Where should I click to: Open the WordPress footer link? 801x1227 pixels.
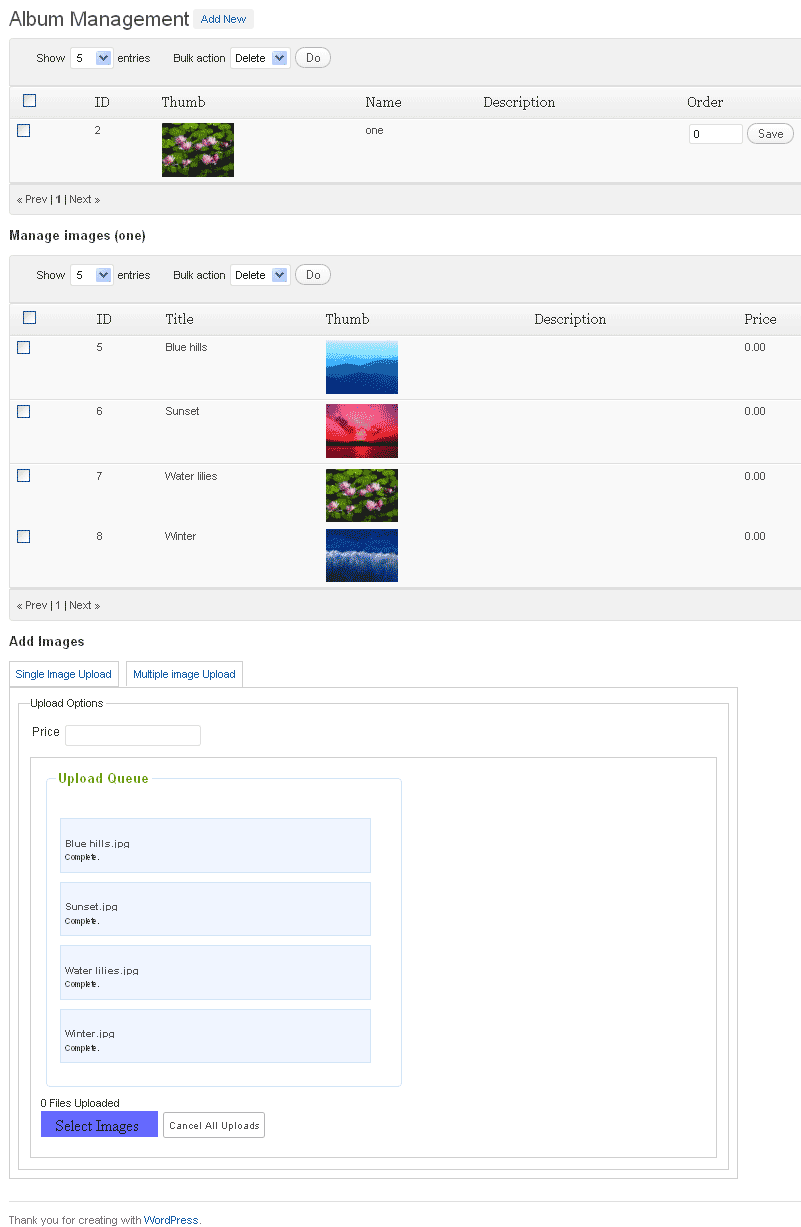point(171,1220)
